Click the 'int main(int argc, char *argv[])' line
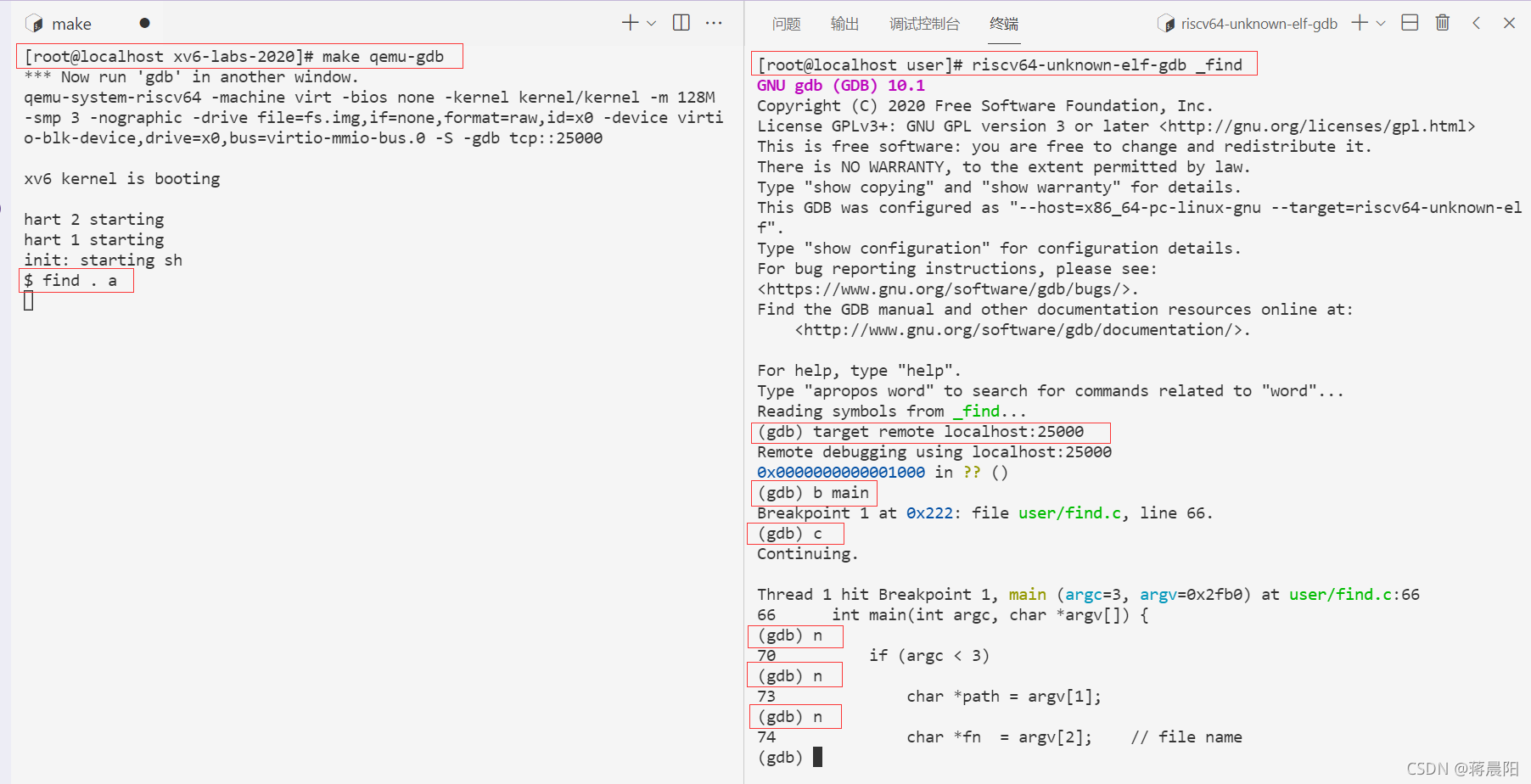This screenshot has height=784, width=1531. point(990,615)
